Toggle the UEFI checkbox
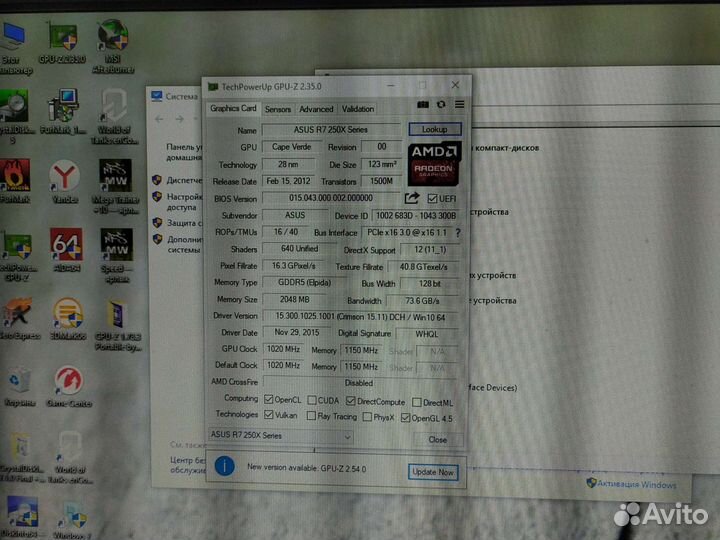Viewport: 720px width, 540px height. coord(432,198)
